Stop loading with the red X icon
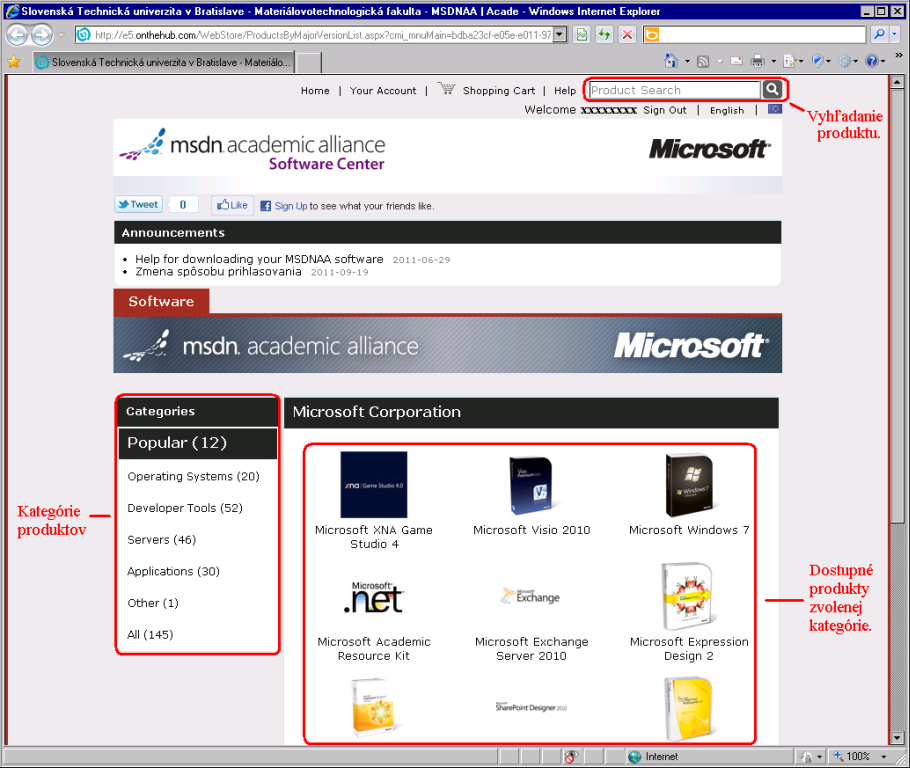 [627, 35]
